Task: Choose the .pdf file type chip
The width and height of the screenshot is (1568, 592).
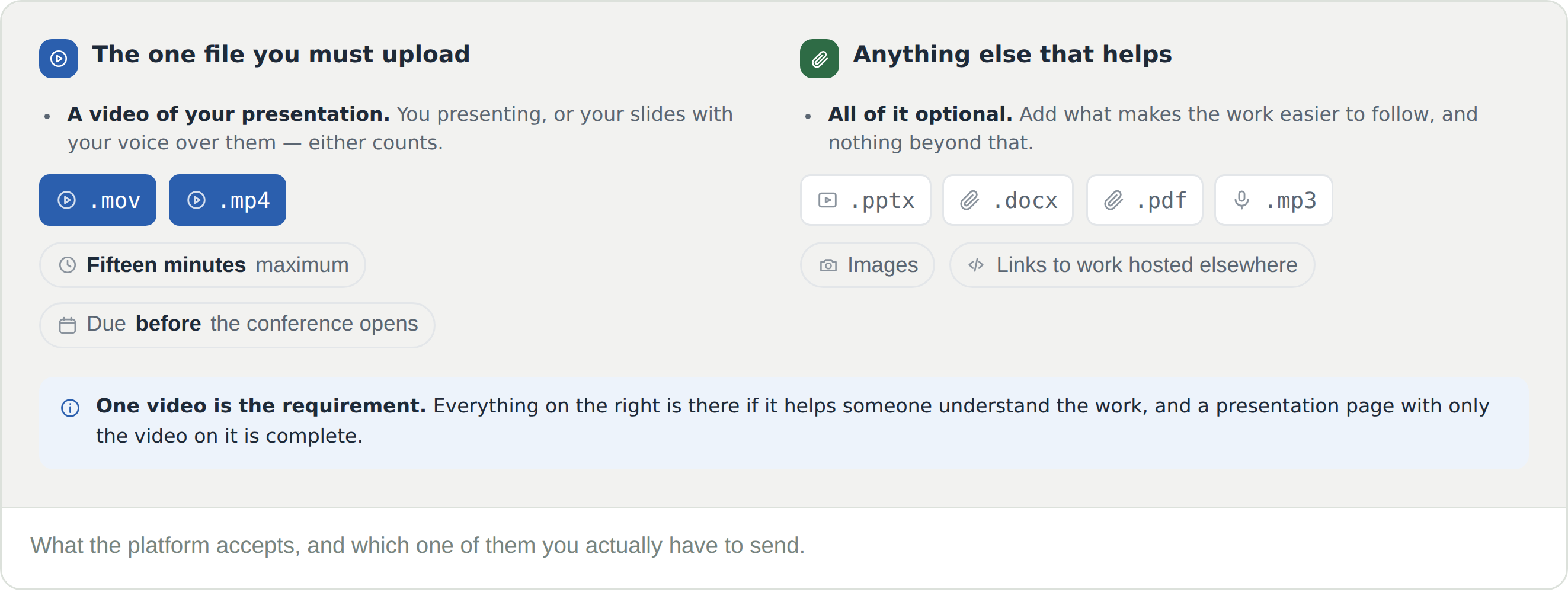Action: click(1144, 200)
